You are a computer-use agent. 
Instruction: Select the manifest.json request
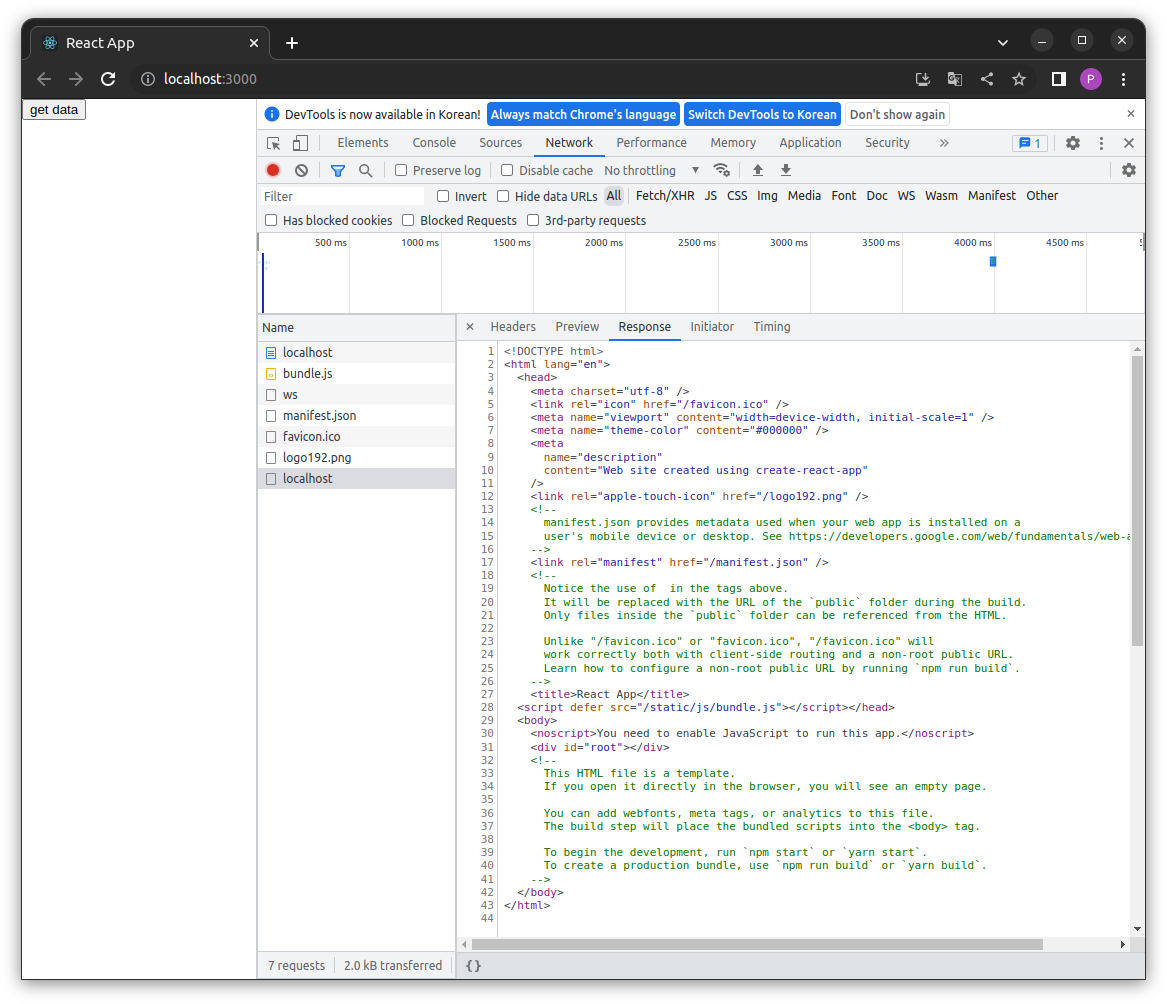[x=357, y=415]
